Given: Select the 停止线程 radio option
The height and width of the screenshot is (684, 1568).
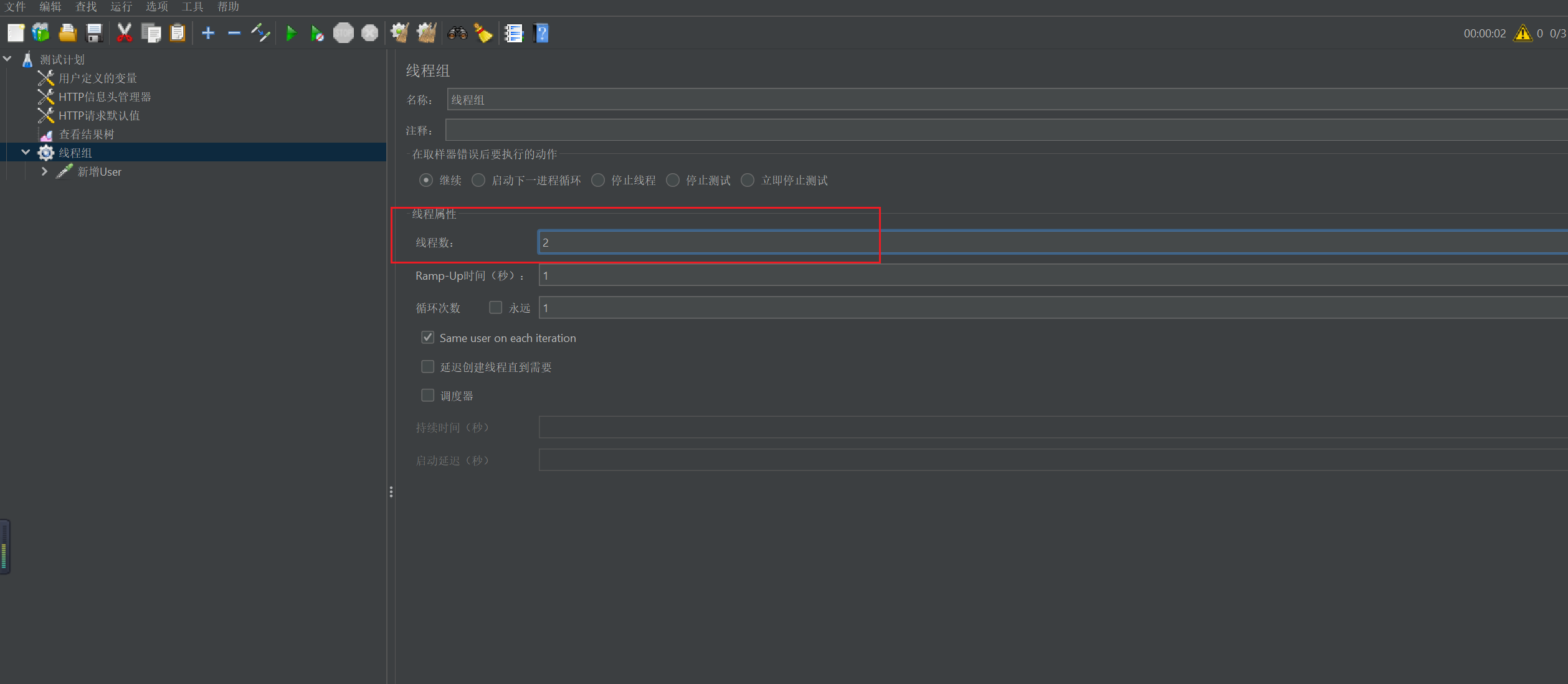Looking at the screenshot, I should click(x=598, y=181).
